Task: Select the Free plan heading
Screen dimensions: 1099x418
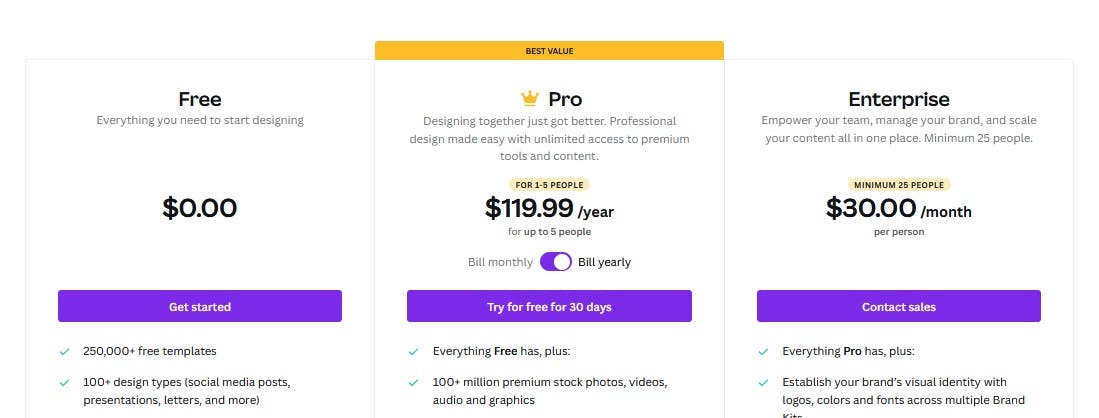Action: (x=200, y=99)
